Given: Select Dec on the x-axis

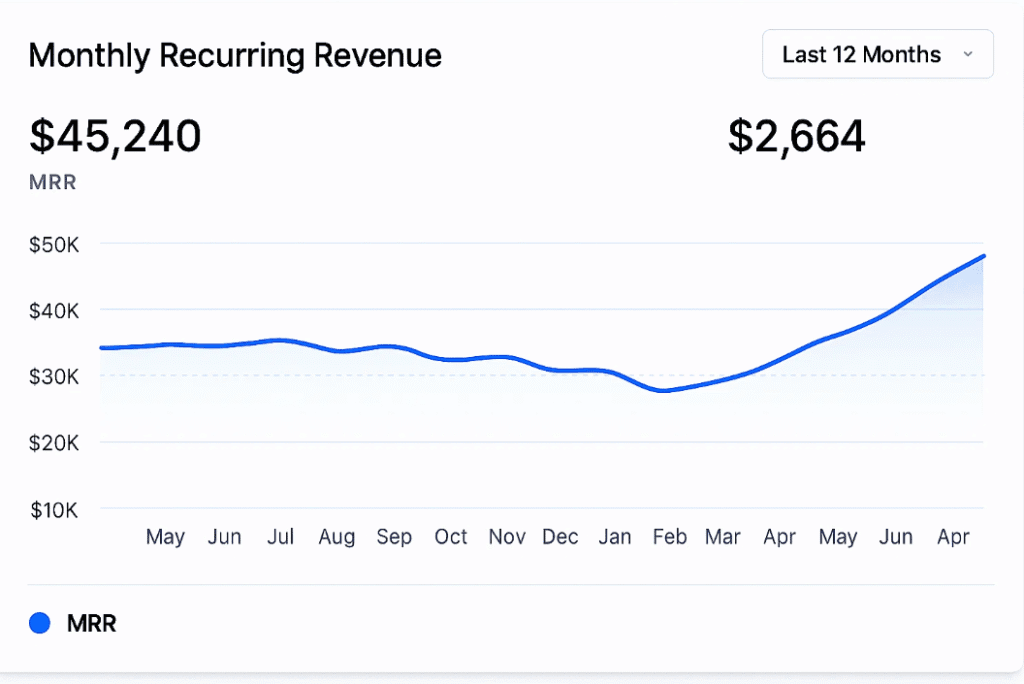Looking at the screenshot, I should (x=560, y=537).
